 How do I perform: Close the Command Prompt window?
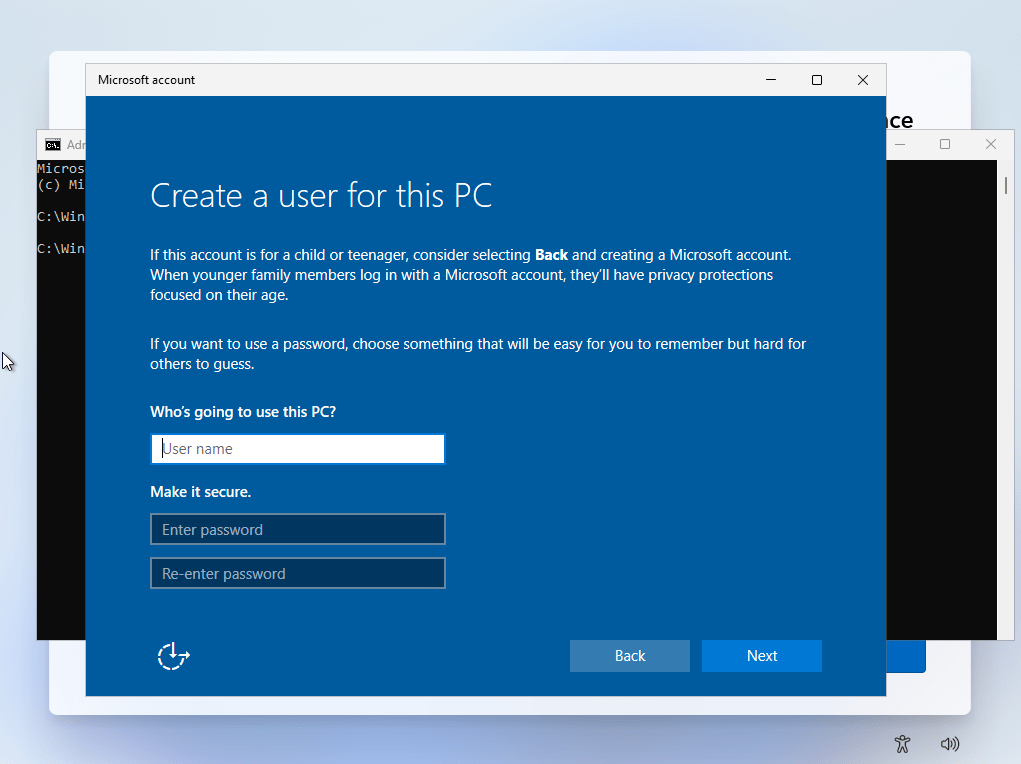[x=990, y=145]
